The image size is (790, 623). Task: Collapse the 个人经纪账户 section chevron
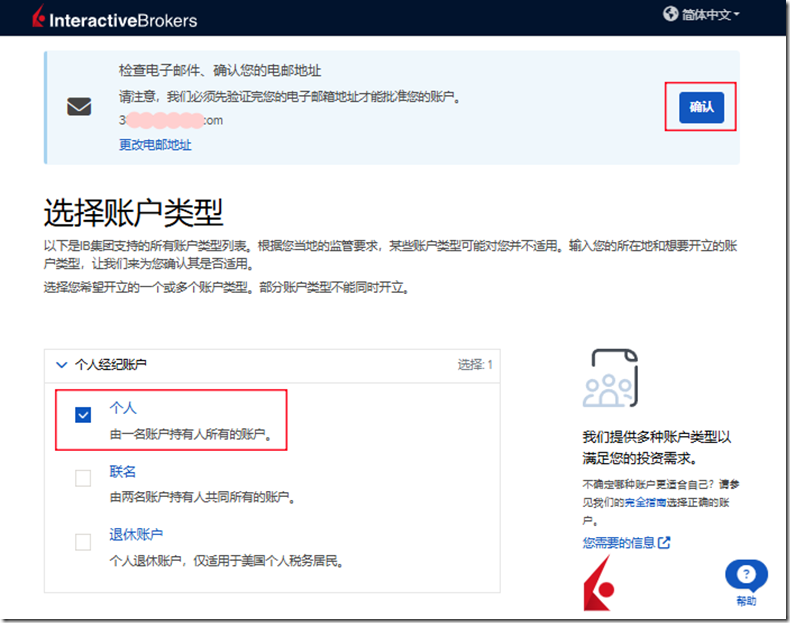pos(62,365)
